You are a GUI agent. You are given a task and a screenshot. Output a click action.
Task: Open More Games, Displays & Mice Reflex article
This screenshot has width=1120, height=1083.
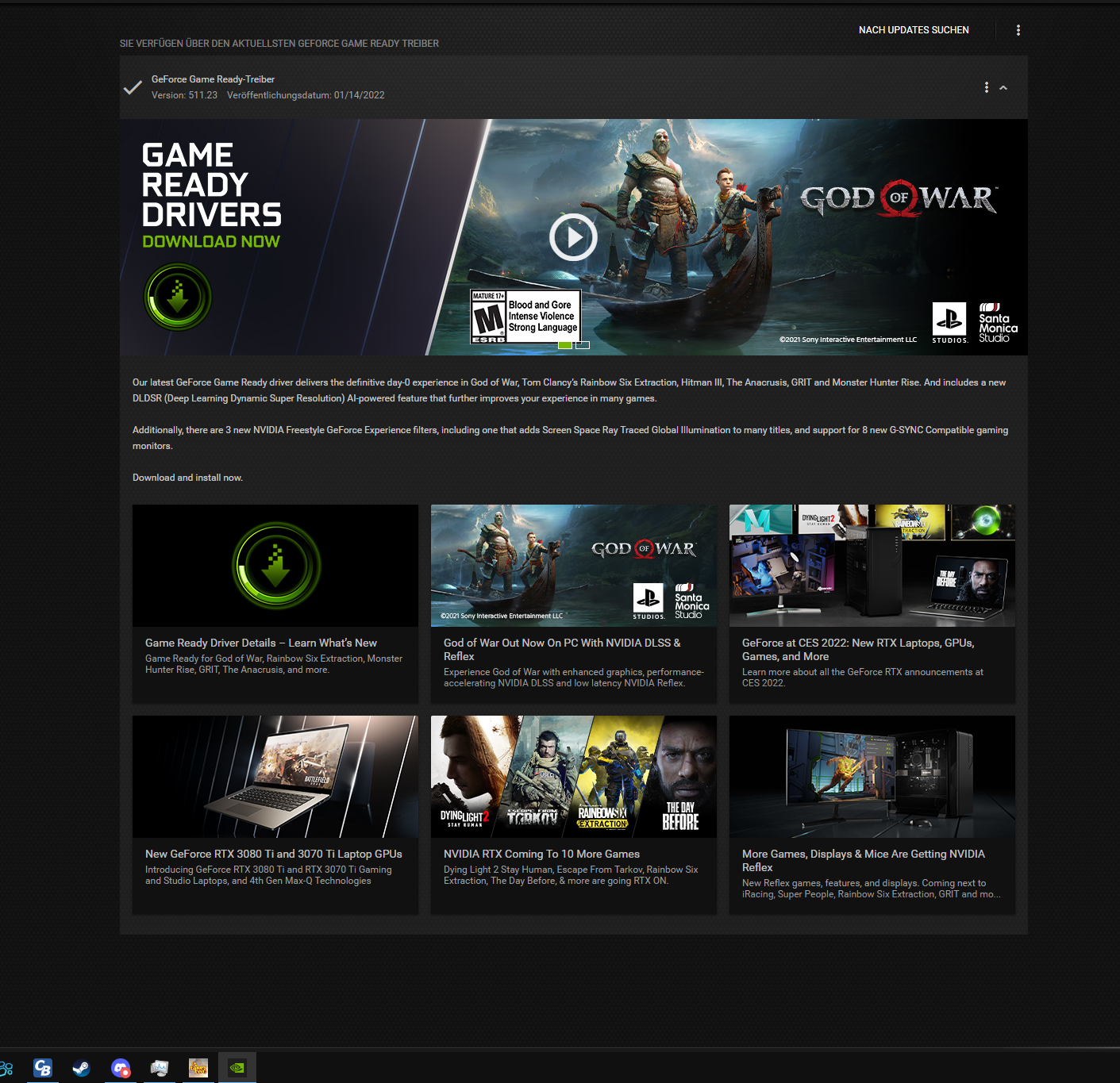tap(864, 860)
